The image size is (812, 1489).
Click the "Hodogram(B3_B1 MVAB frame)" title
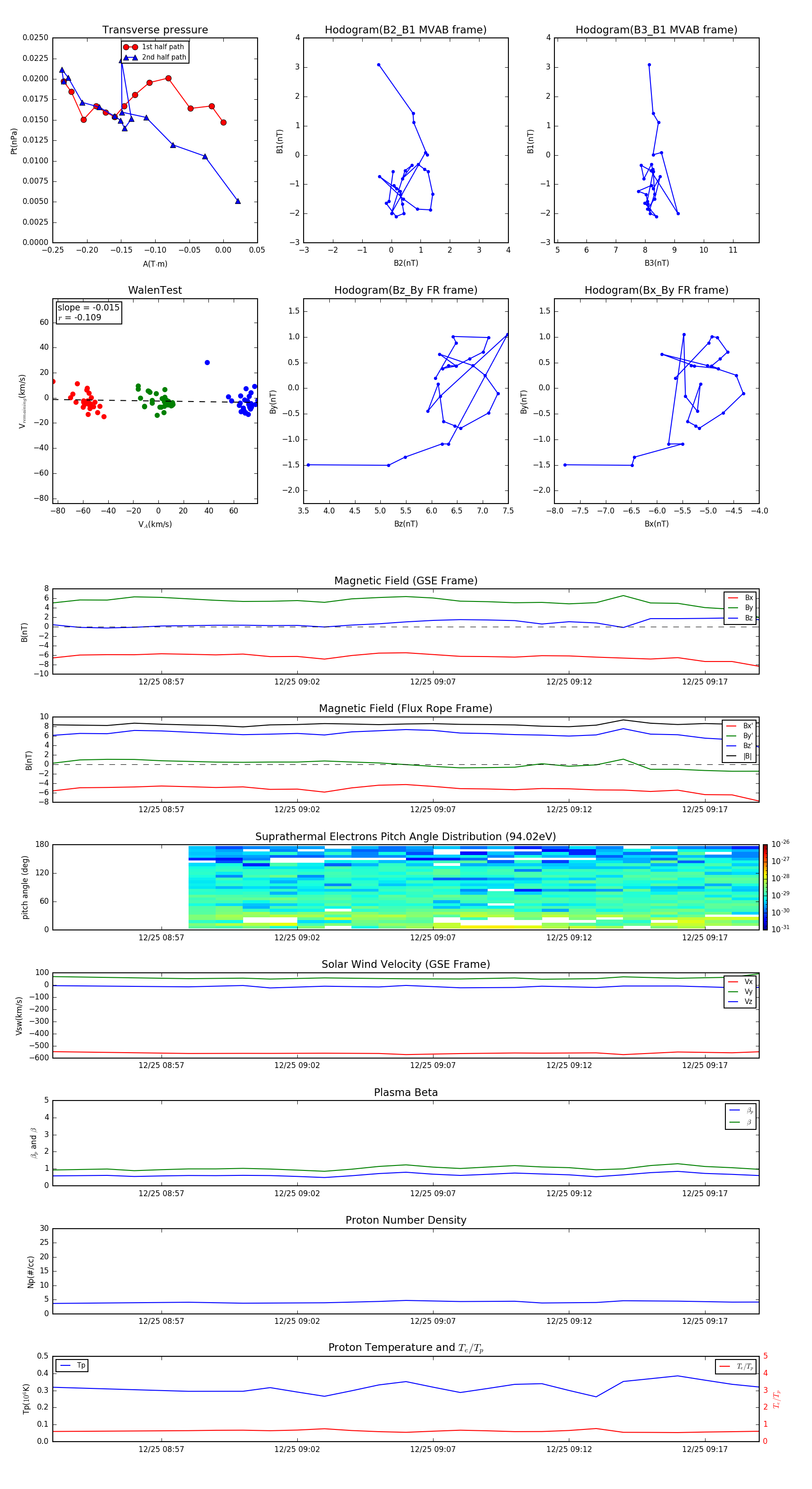point(656,30)
